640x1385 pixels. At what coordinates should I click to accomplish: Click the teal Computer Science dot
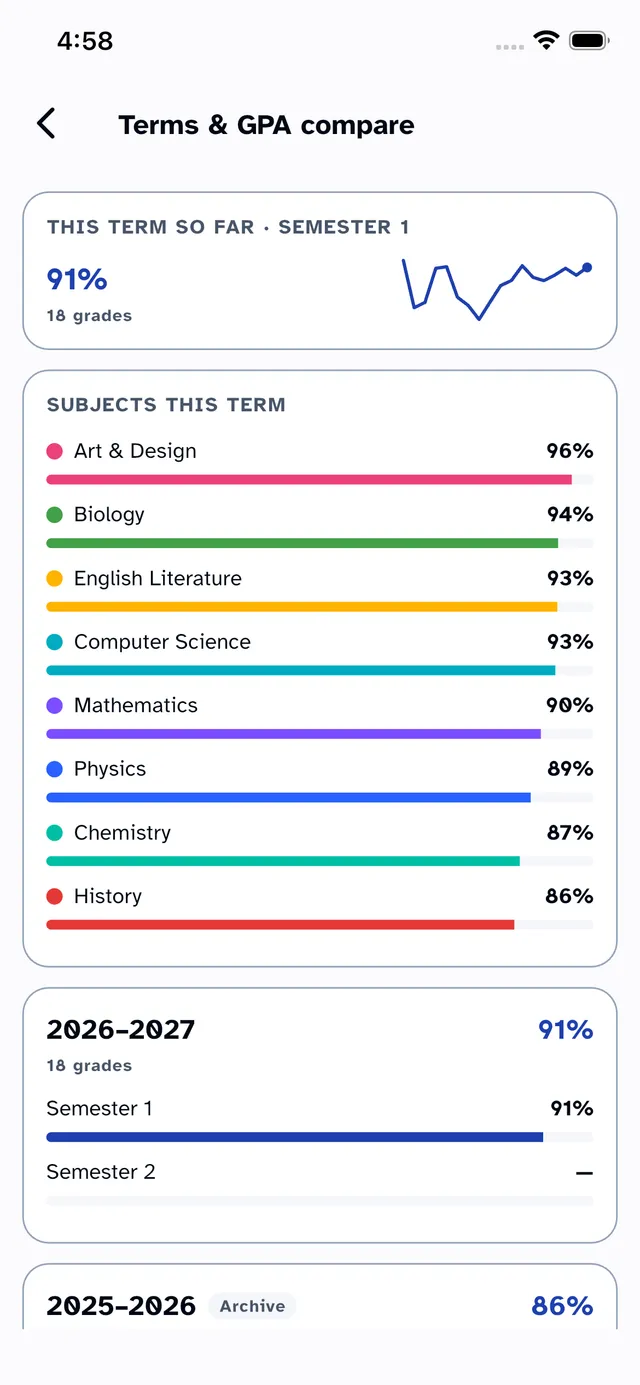pos(55,642)
